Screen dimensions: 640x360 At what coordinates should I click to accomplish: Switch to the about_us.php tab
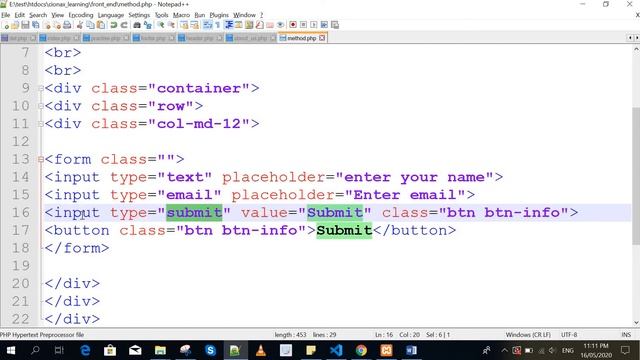(x=251, y=38)
